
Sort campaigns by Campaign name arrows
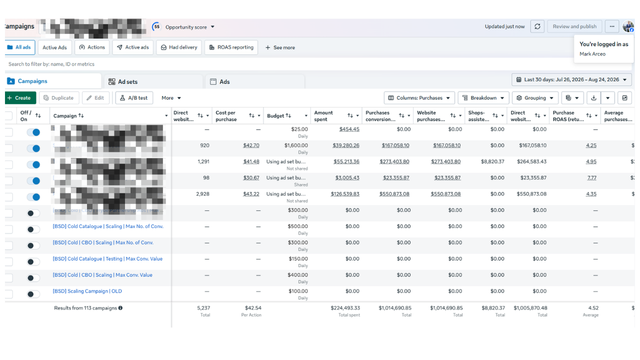point(81,116)
